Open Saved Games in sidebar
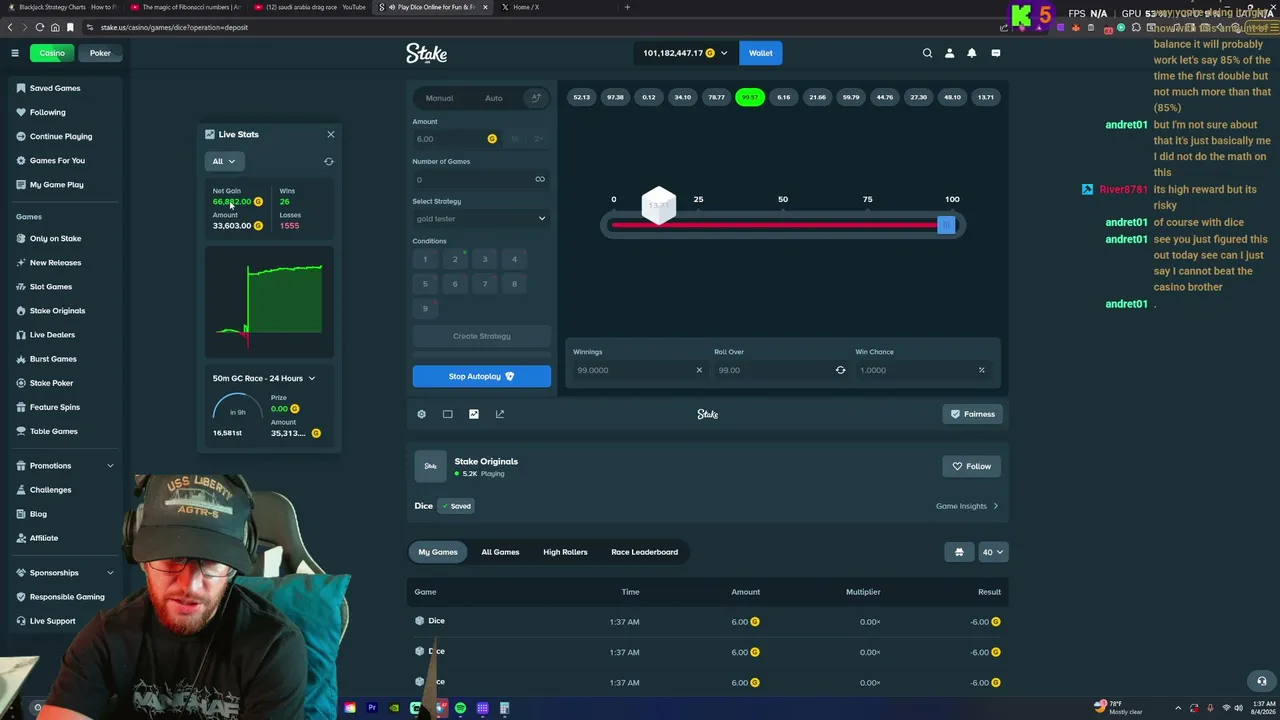The height and width of the screenshot is (720, 1280). pyautogui.click(x=55, y=88)
